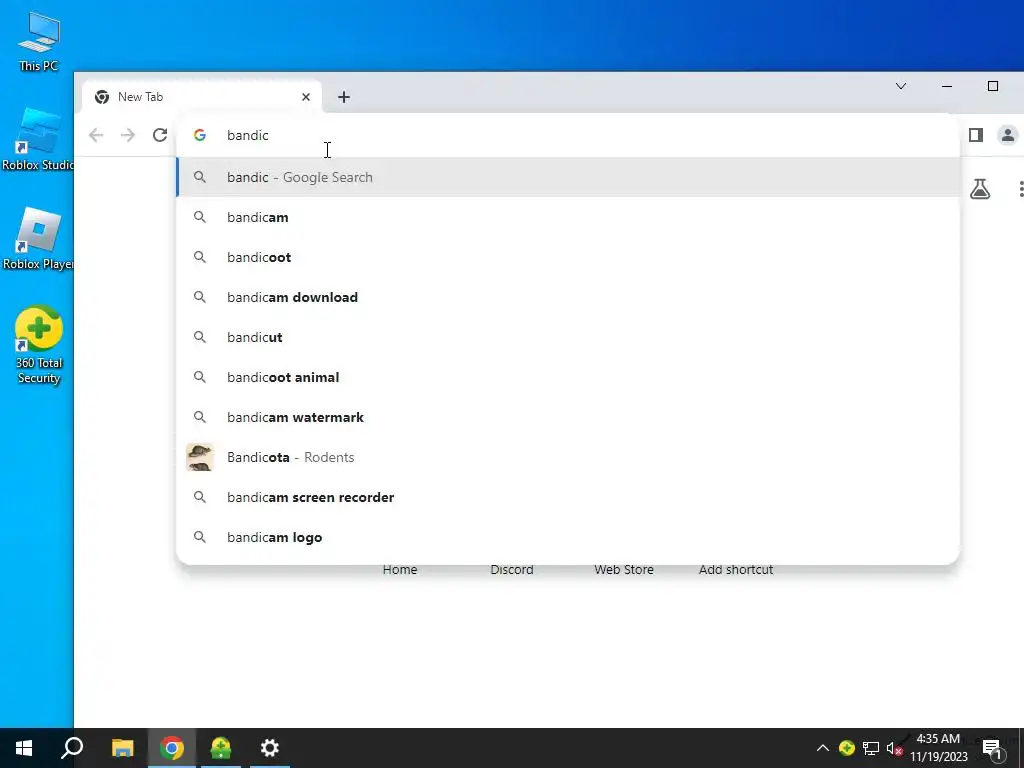Screen dimensions: 1024x768
Task: Select Bandicota - Rodents suggestion
Action: tap(568, 457)
